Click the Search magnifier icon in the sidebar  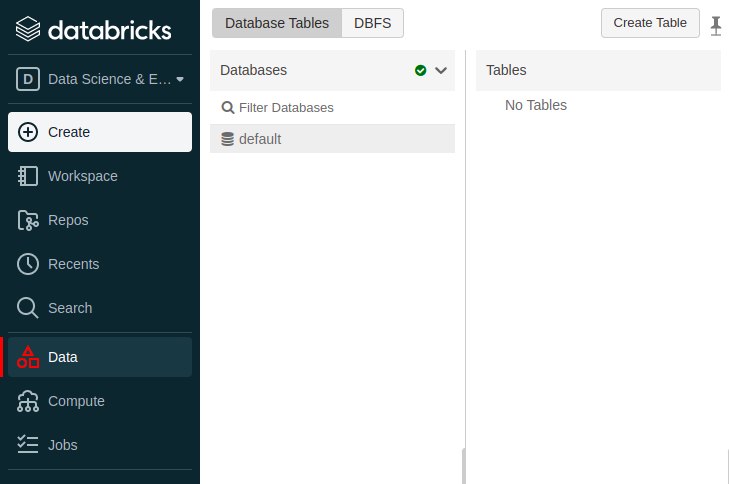[x=28, y=308]
